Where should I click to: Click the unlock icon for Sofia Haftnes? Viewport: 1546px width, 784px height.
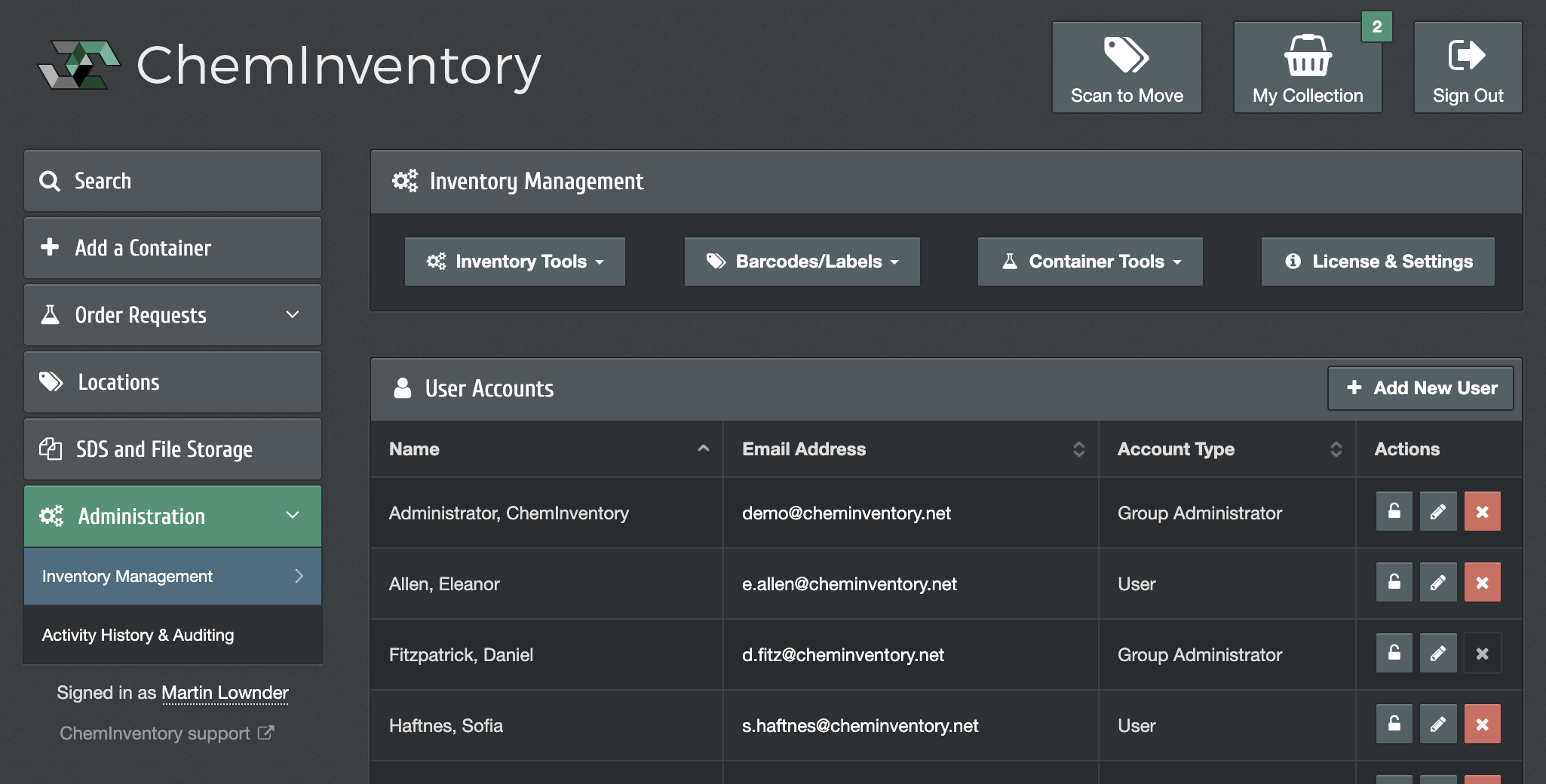point(1394,724)
